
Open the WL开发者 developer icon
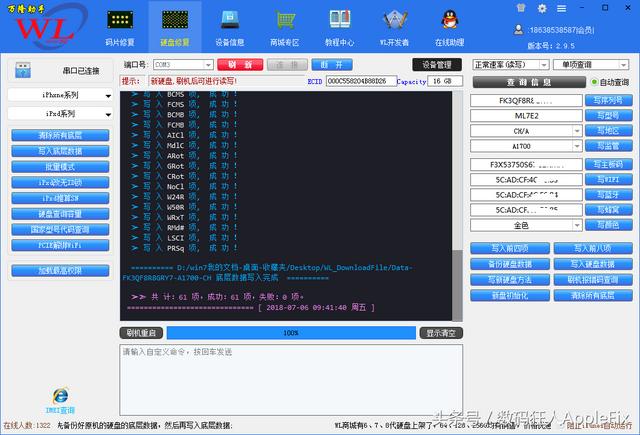[393, 27]
